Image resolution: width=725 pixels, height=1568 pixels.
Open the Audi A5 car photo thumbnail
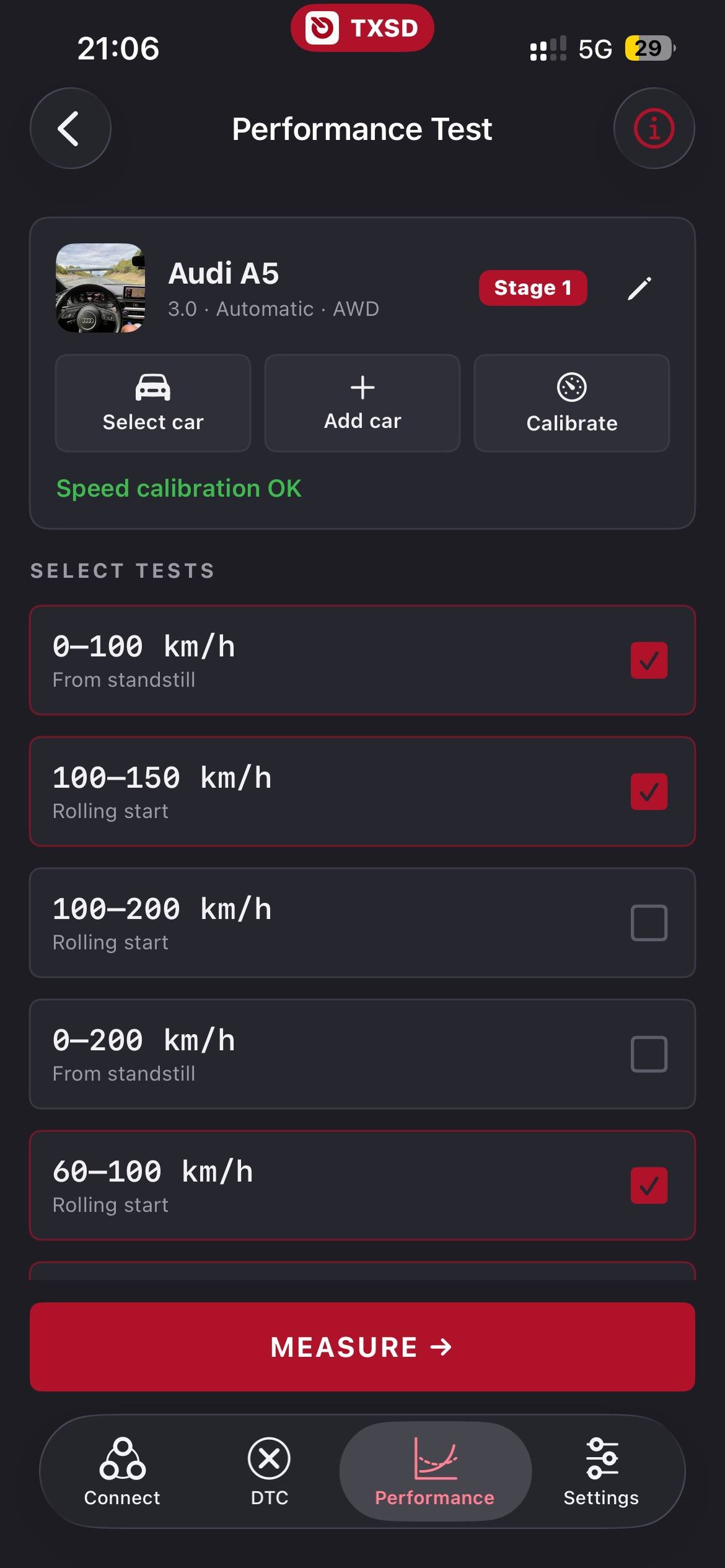coord(100,288)
